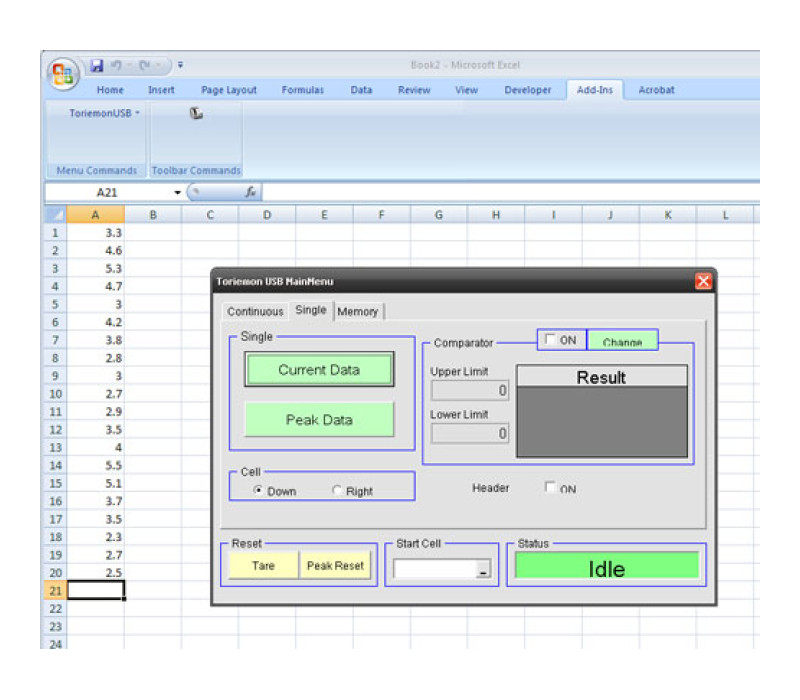This screenshot has width=800, height=700.
Task: Select the Add-Ins ribbon tab
Action: click(x=594, y=90)
